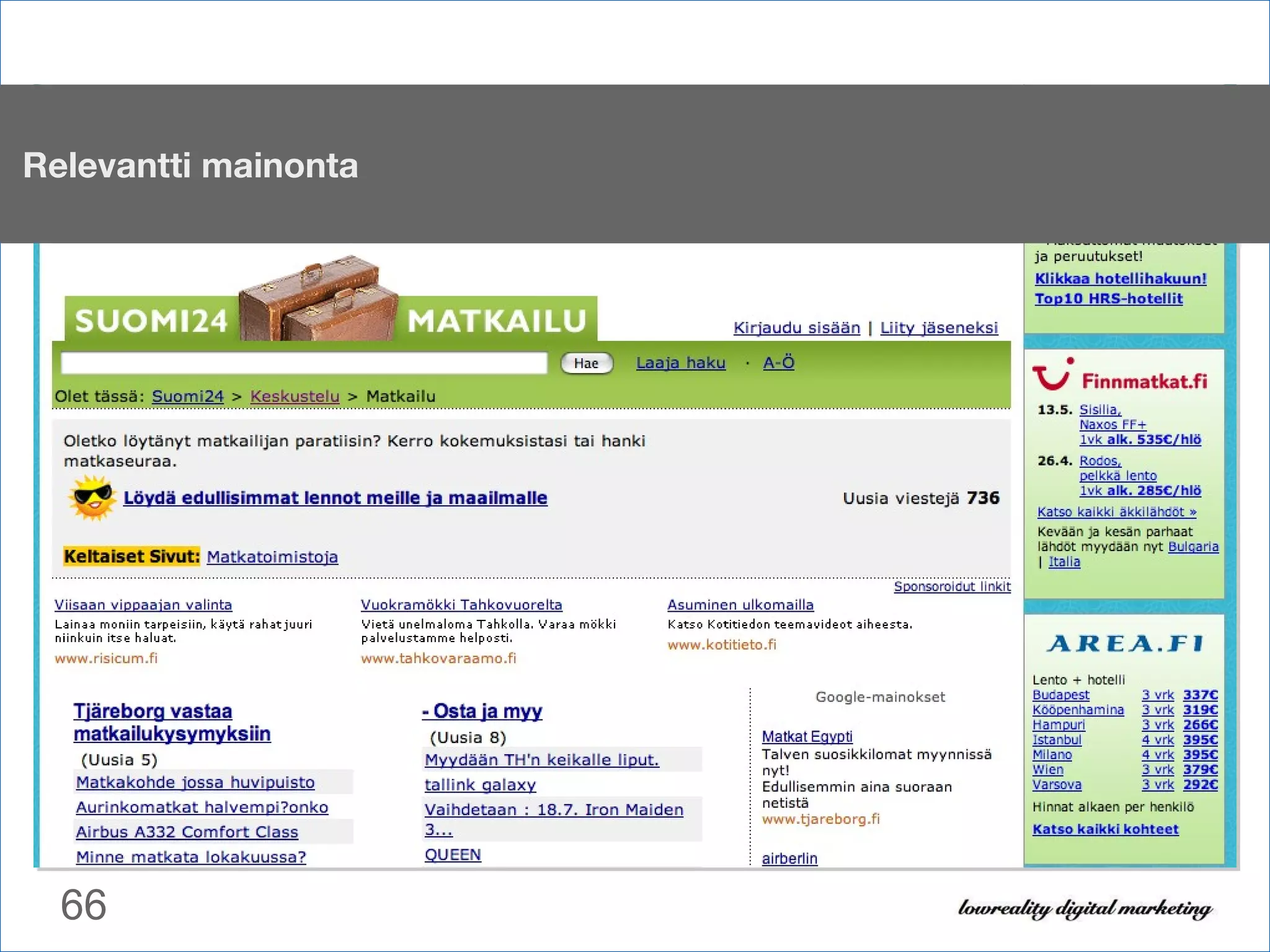Viewport: 1270px width, 952px height.
Task: Go to Keskustelu in the breadcrumb
Action: 295,396
